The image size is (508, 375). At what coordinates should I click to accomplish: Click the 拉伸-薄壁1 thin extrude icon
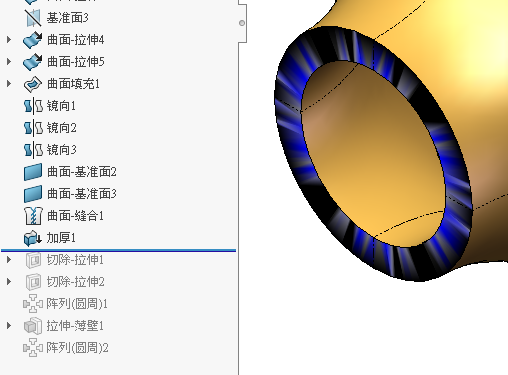tap(33, 326)
